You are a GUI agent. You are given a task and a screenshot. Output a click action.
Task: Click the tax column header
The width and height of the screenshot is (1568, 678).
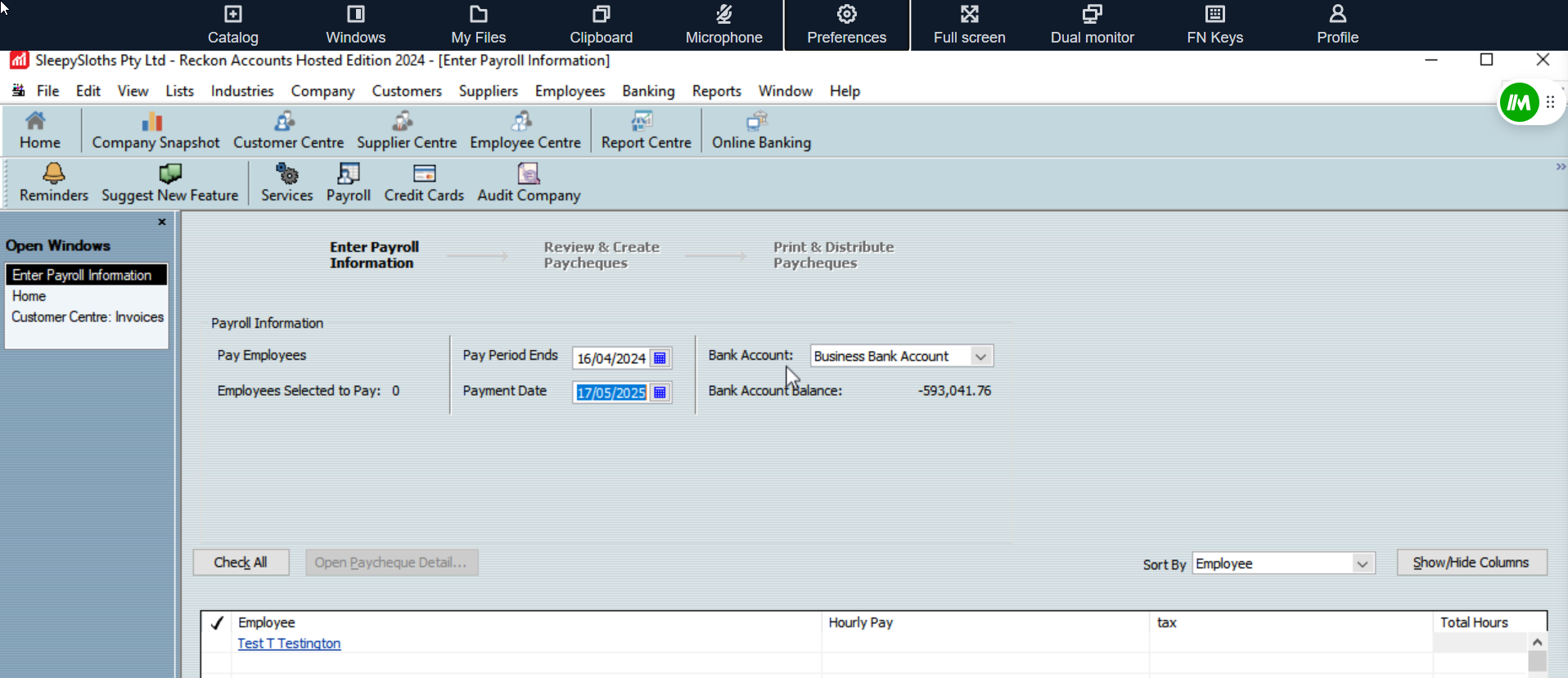point(1291,622)
